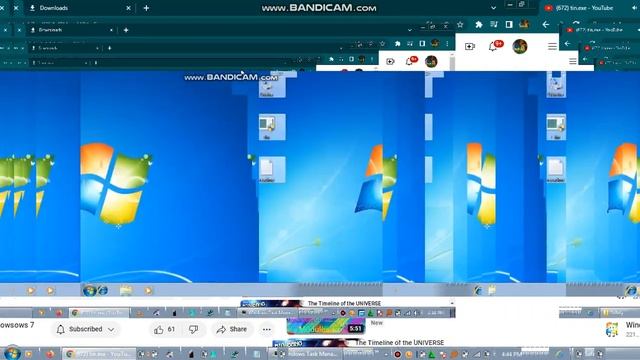Open Media Player icon next to inner Explorer folder
The height and width of the screenshot is (360, 640).
pos(148,291)
